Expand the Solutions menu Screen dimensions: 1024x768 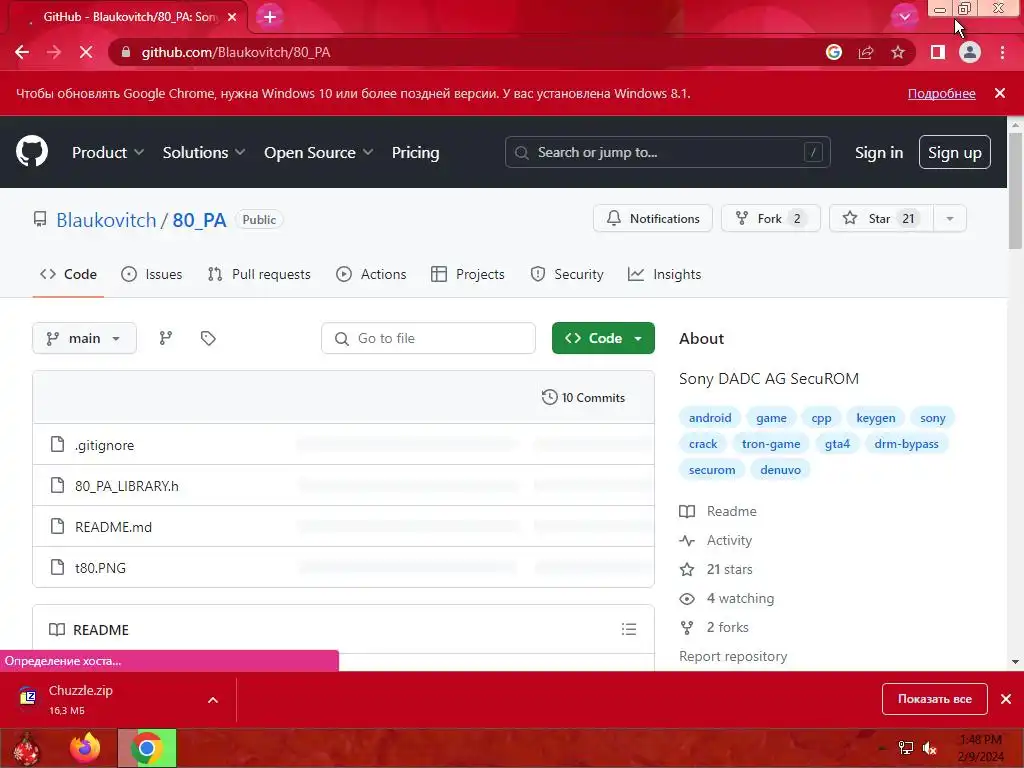click(204, 152)
